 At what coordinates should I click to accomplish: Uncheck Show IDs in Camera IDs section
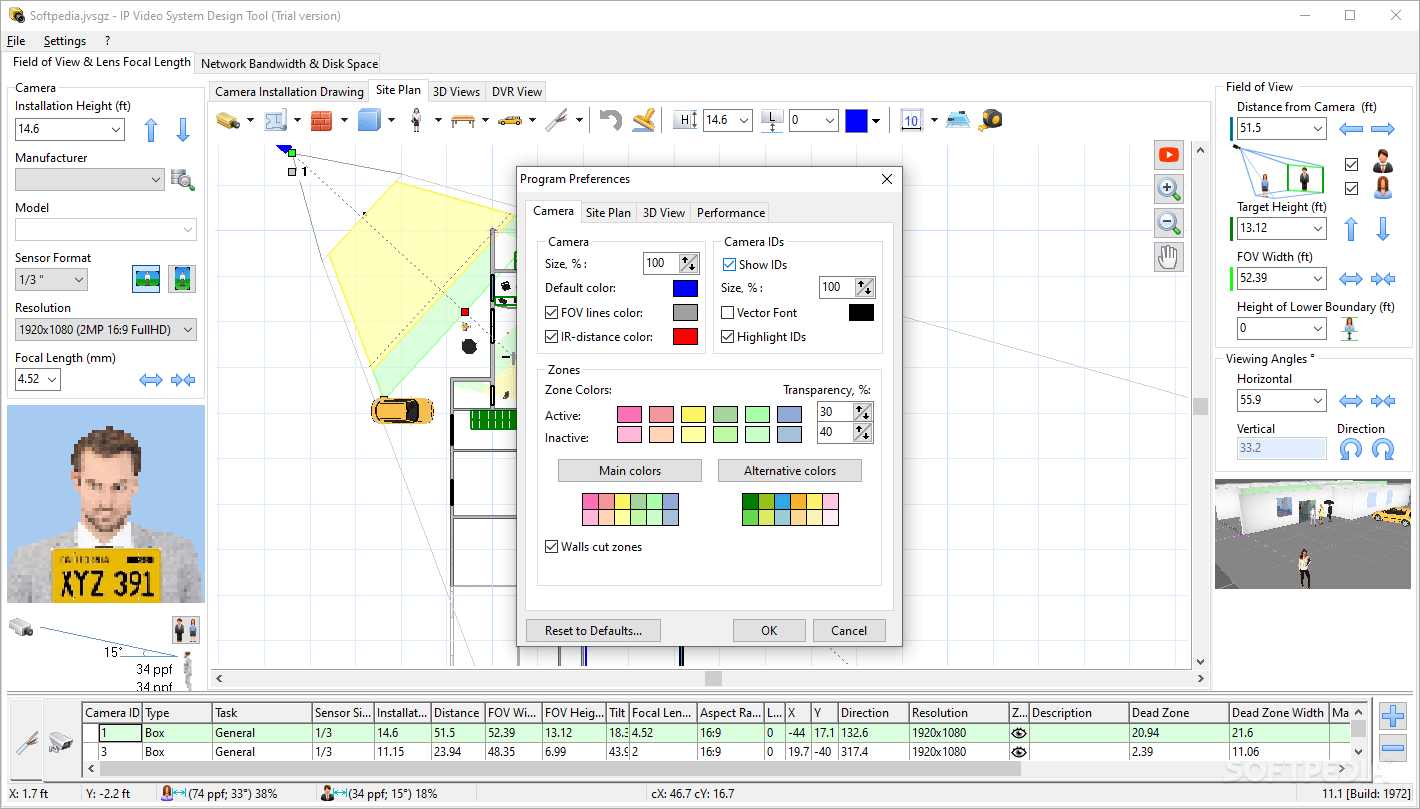(x=729, y=264)
